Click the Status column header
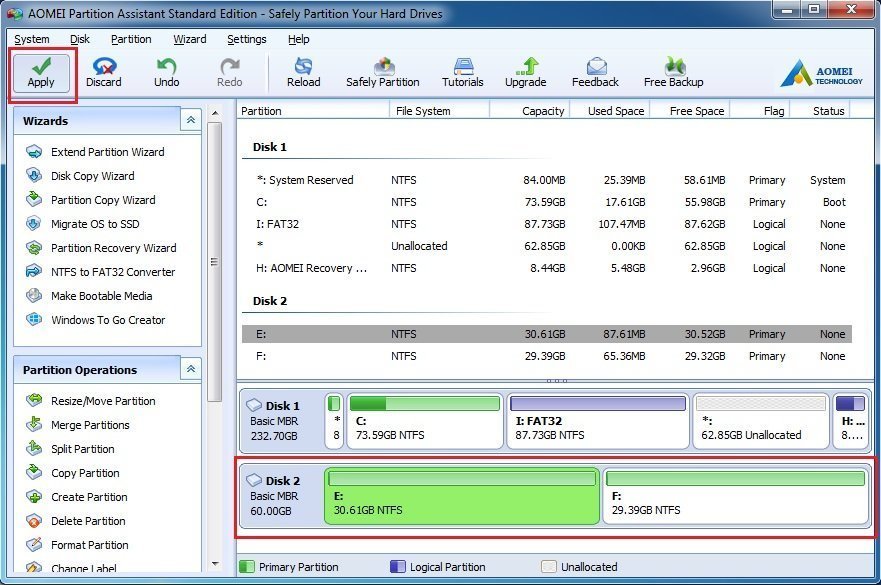The height and width of the screenshot is (585, 881). [x=820, y=111]
